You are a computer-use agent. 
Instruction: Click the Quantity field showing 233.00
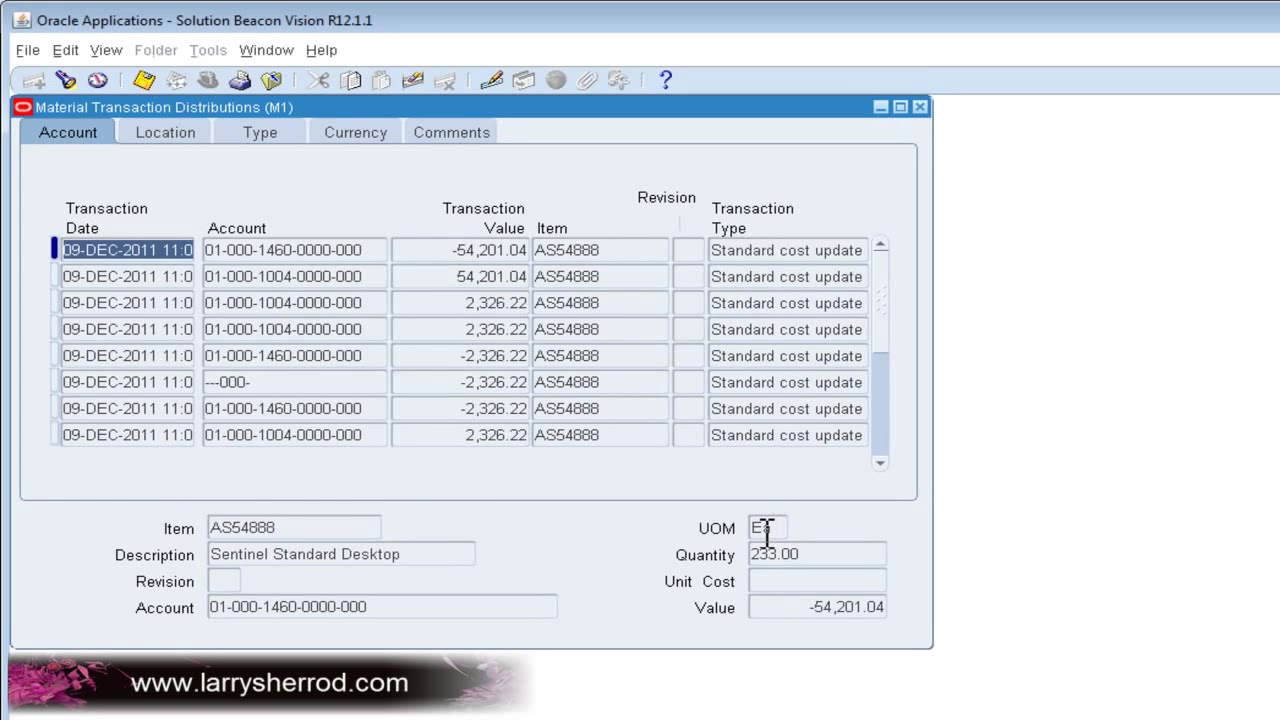817,554
